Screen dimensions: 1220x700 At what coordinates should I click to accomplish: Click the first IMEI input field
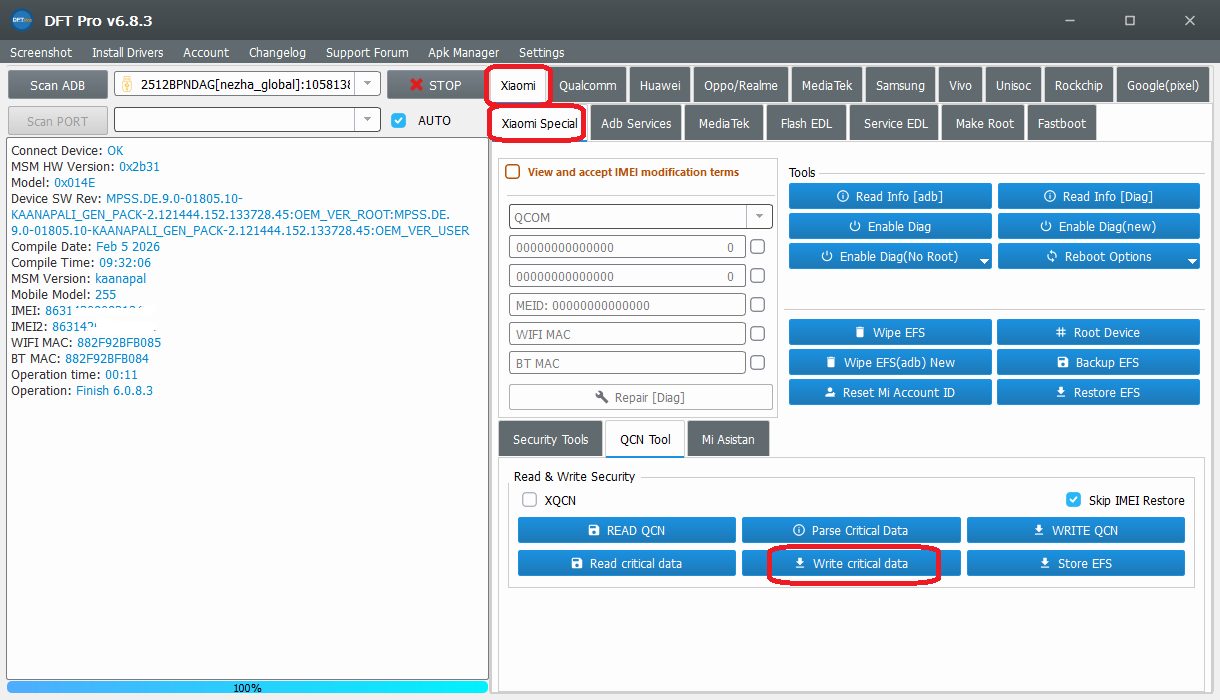pos(627,247)
